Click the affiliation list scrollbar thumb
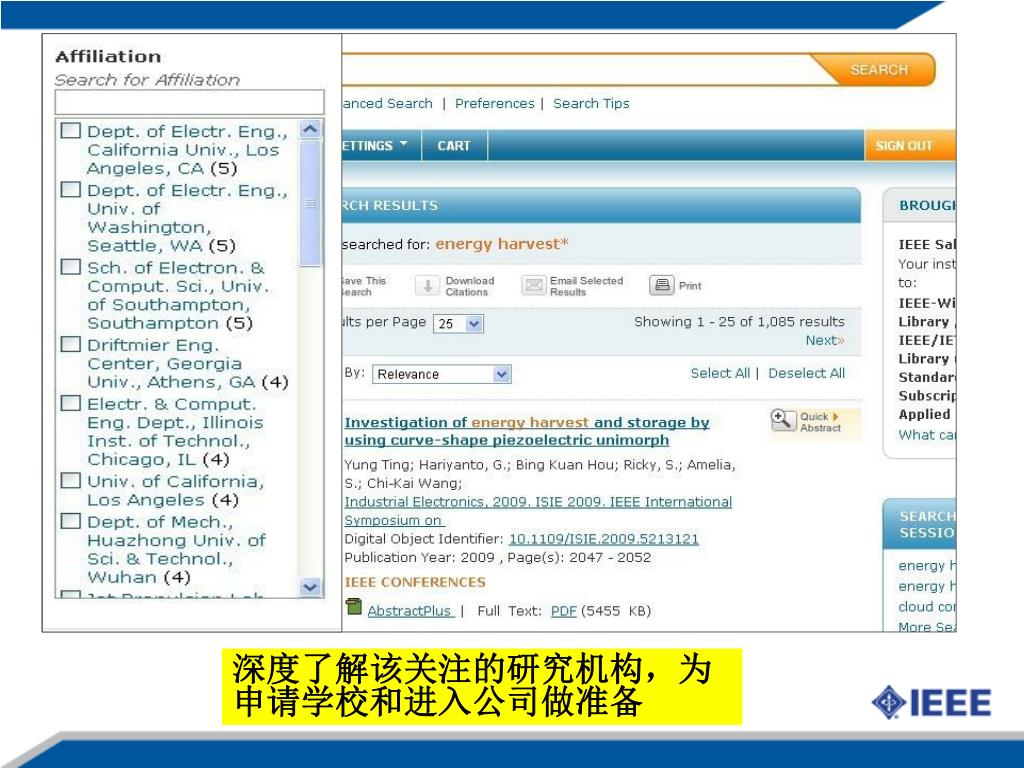This screenshot has width=1024, height=768. 310,204
